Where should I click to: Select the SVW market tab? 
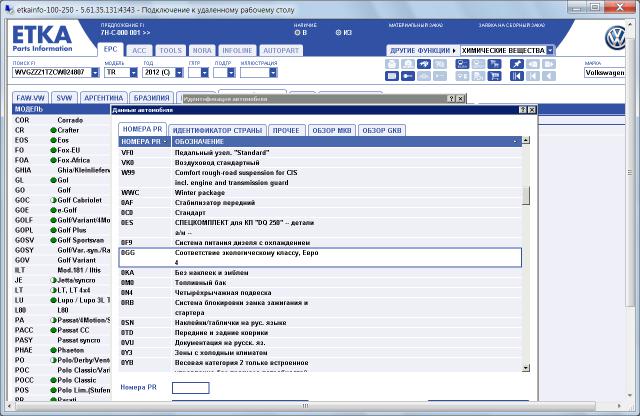(64, 98)
